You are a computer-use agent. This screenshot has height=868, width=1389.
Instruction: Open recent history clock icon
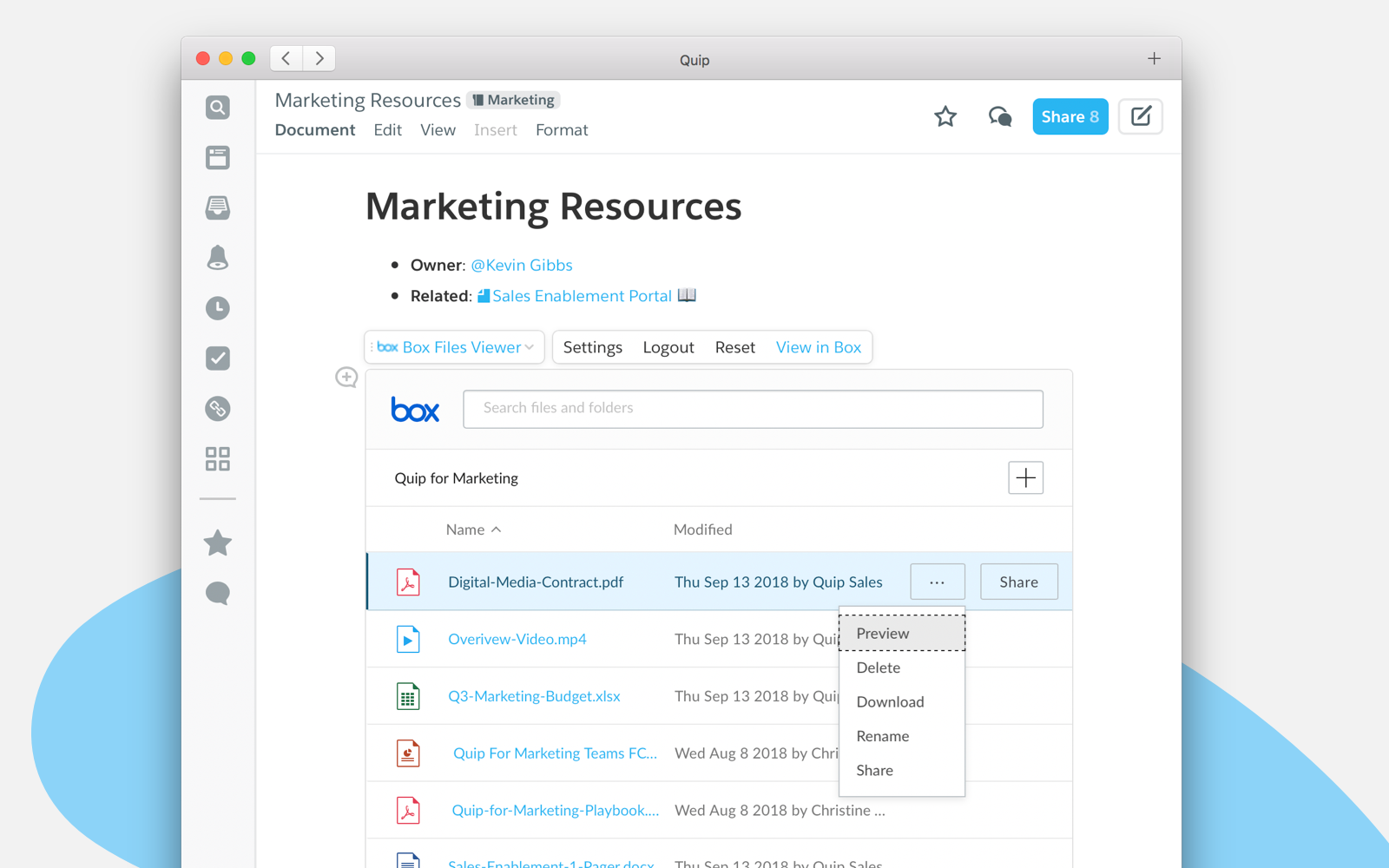click(x=218, y=308)
